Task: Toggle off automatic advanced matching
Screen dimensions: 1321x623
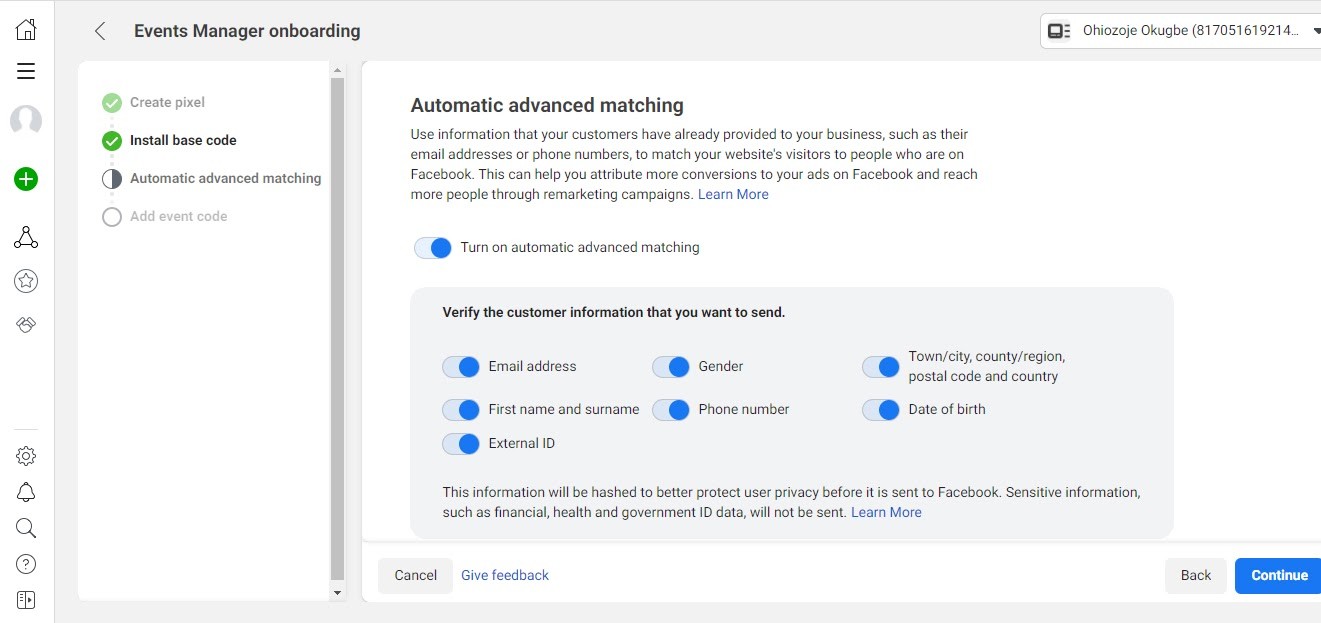Action: 433,247
